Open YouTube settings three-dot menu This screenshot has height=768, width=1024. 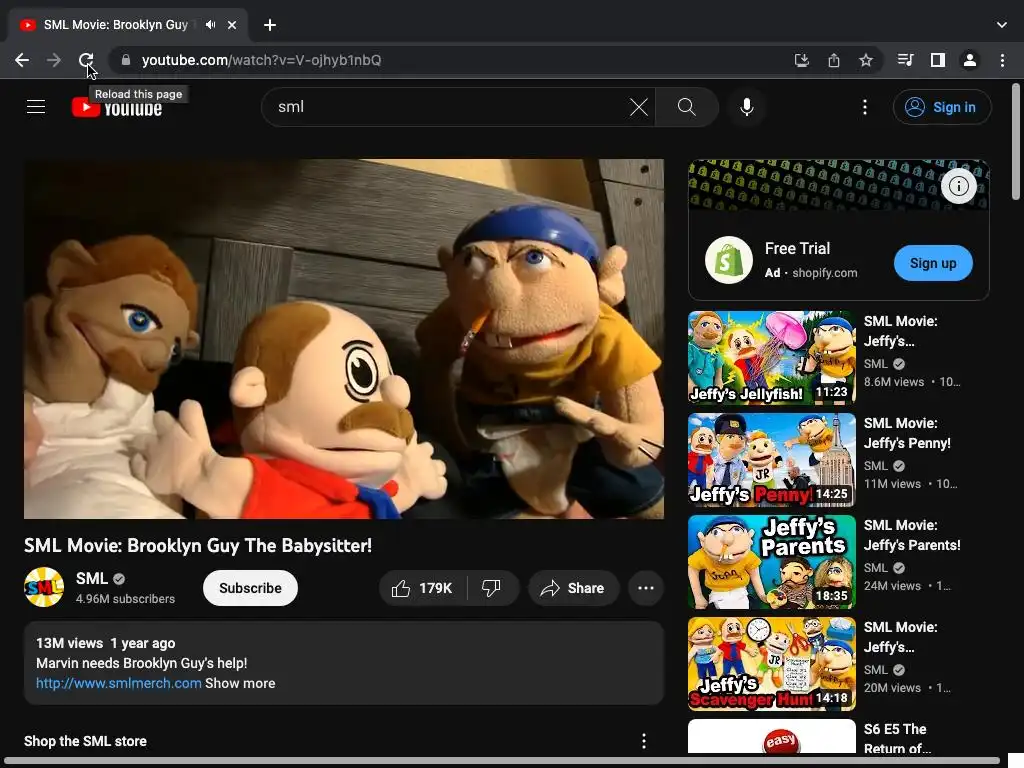pyautogui.click(x=865, y=106)
